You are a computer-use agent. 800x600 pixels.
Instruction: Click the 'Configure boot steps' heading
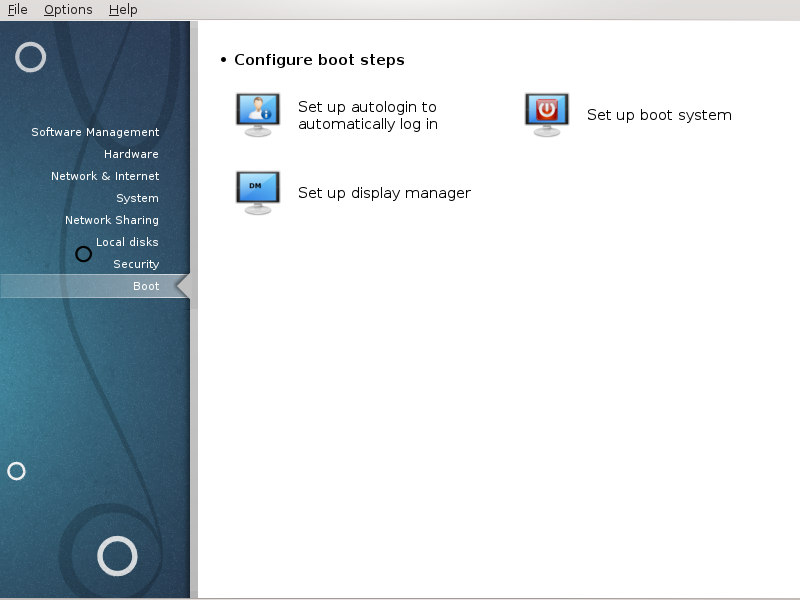[319, 60]
